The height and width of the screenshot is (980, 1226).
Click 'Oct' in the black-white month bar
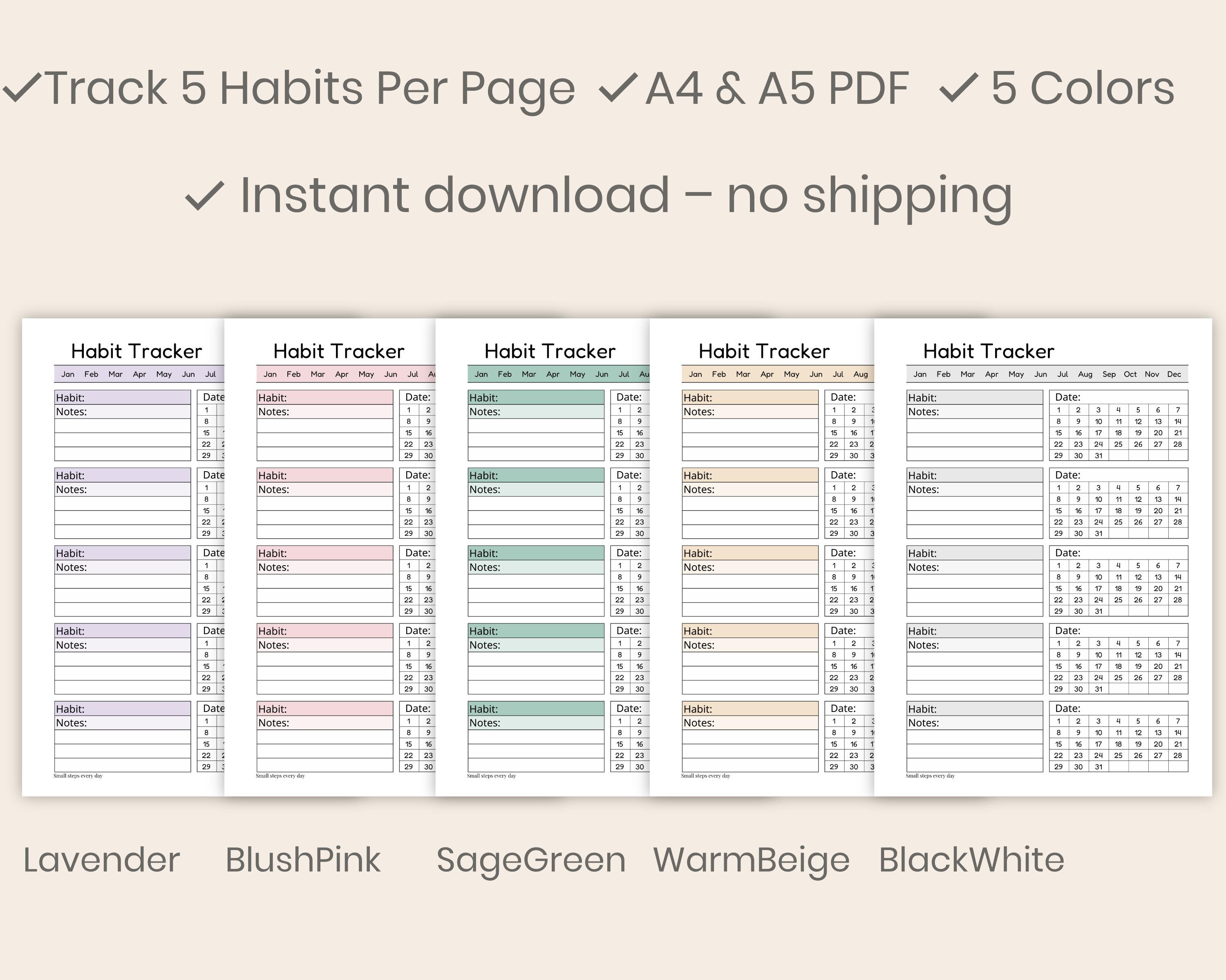tap(1130, 374)
